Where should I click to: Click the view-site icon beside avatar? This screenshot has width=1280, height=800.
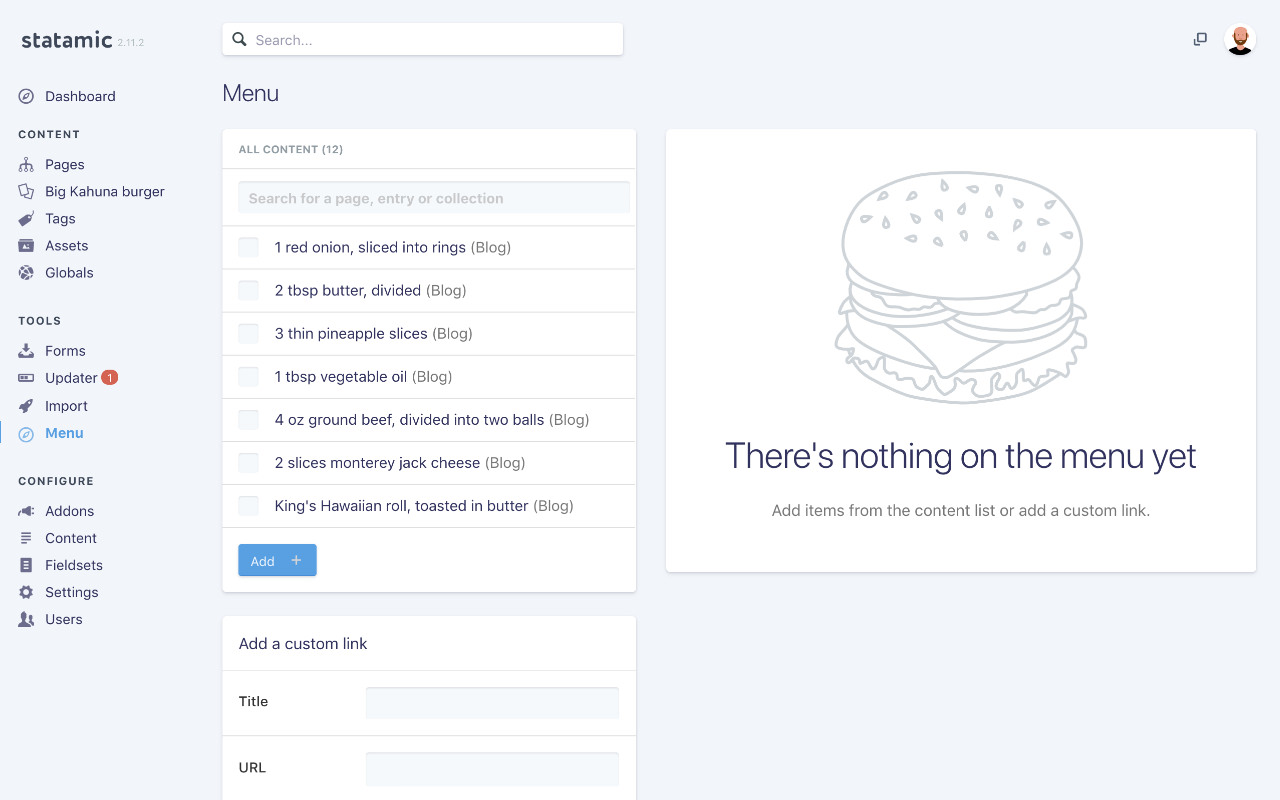pyautogui.click(x=1200, y=39)
